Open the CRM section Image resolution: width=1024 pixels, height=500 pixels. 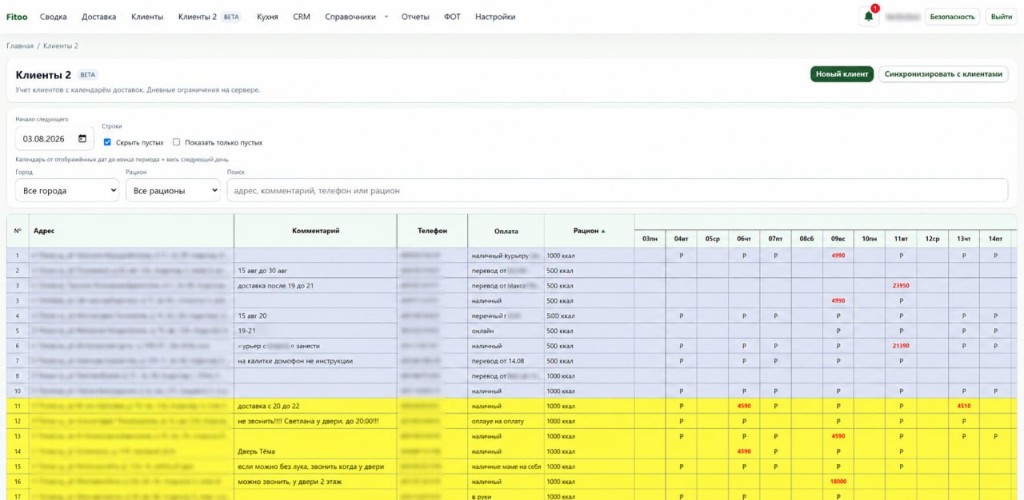pos(301,17)
